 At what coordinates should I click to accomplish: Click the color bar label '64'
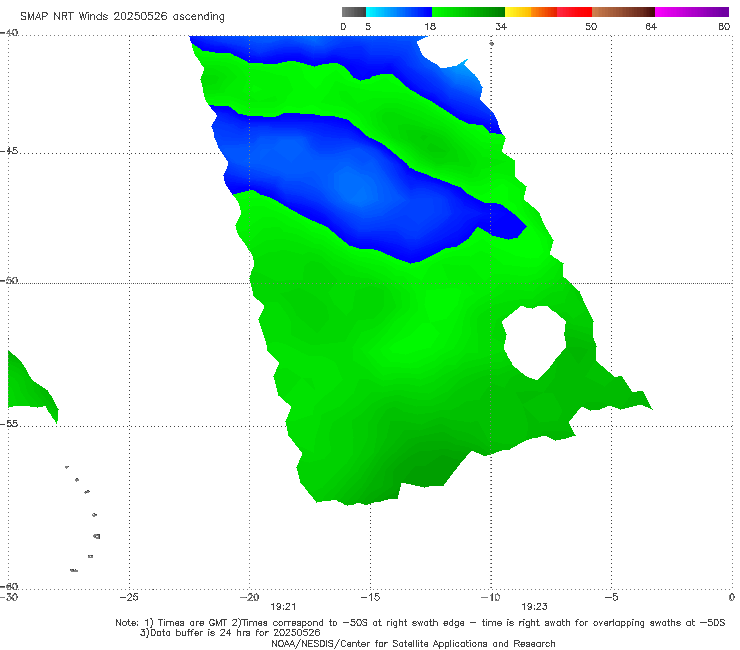(651, 26)
